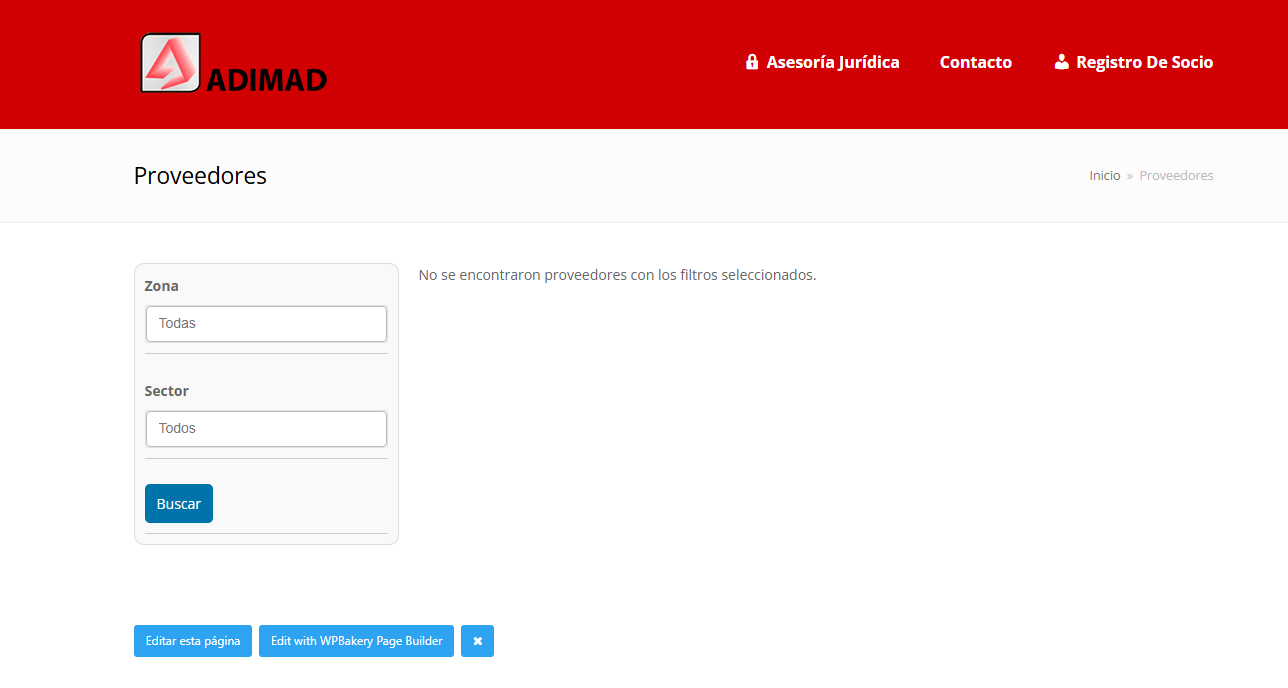
Task: Click the lock icon beside Asesoría Jurídica
Action: (752, 62)
